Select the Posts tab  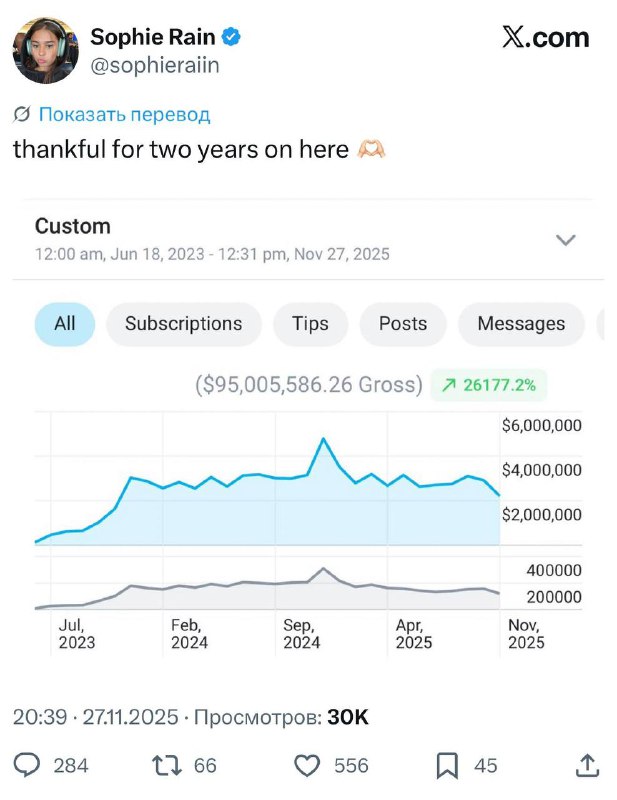[x=402, y=323]
